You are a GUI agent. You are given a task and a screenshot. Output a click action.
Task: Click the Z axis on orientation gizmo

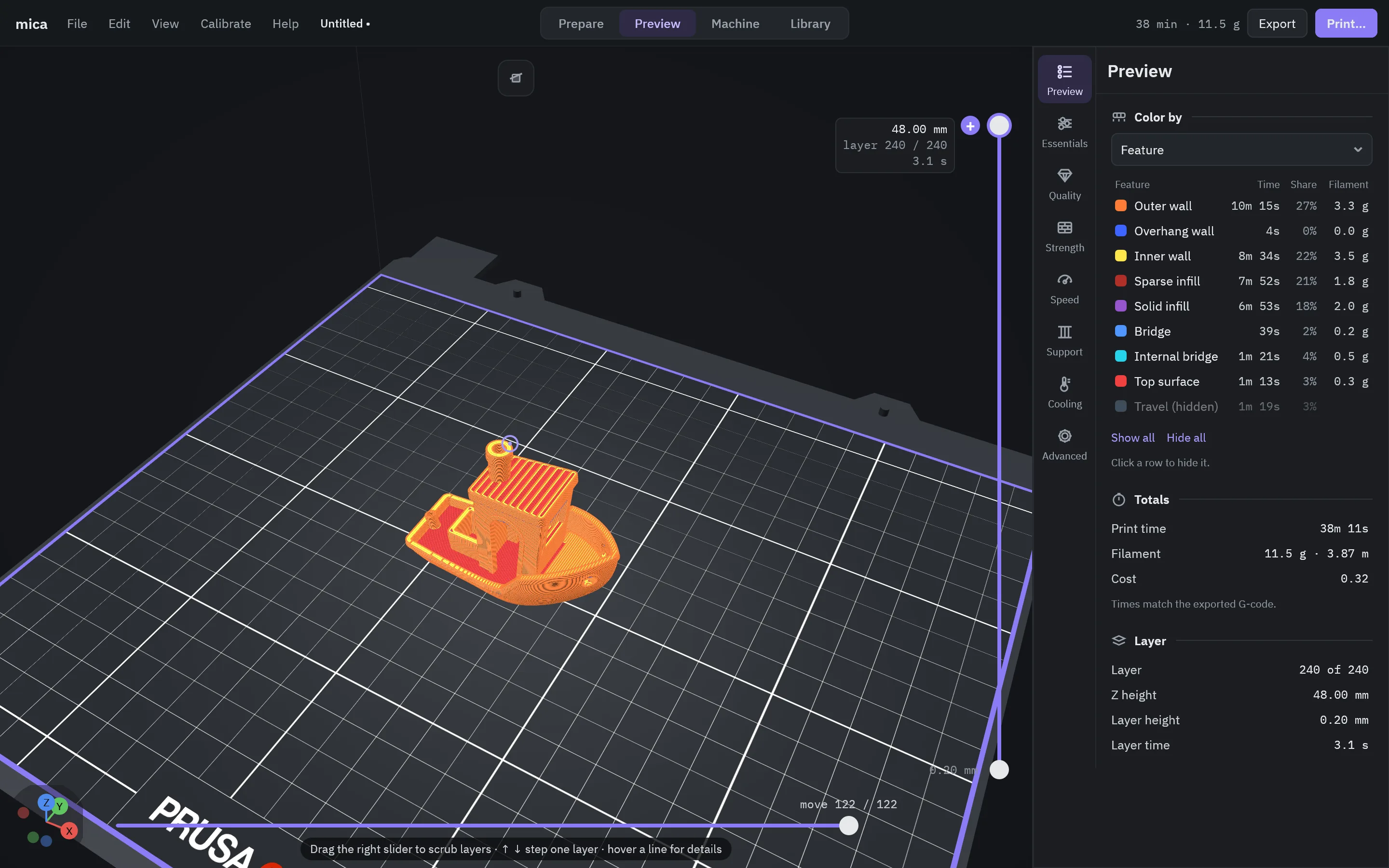(46, 802)
